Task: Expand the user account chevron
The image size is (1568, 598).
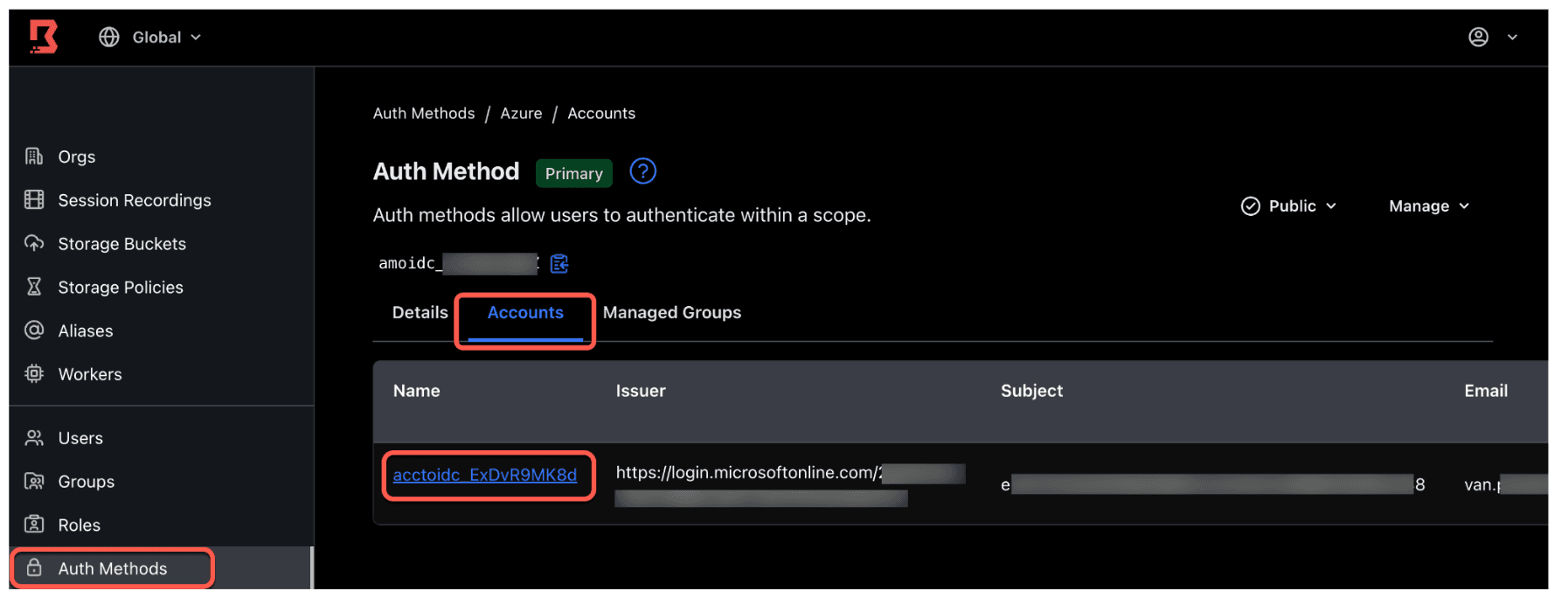Action: click(x=1512, y=37)
